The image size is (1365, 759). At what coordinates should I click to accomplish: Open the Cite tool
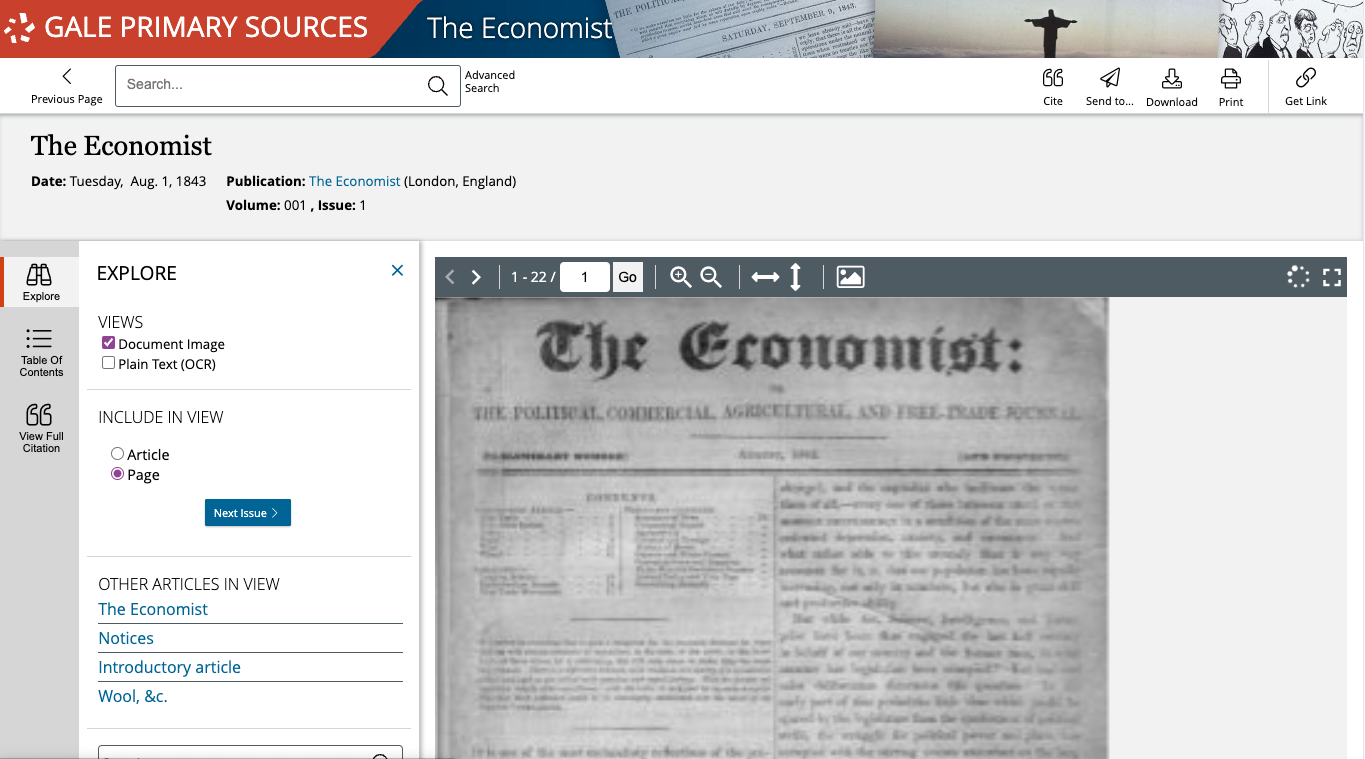(1053, 87)
